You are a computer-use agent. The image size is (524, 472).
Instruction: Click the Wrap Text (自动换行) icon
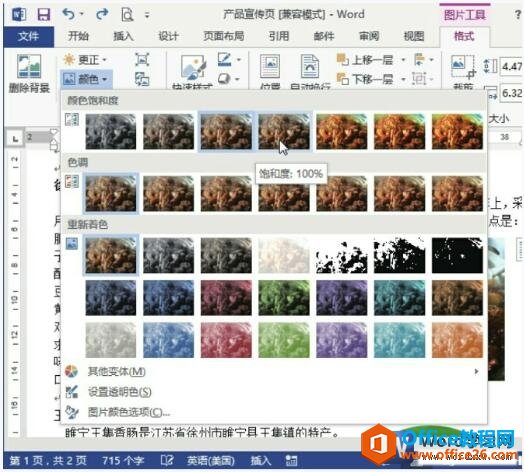tap(310, 66)
